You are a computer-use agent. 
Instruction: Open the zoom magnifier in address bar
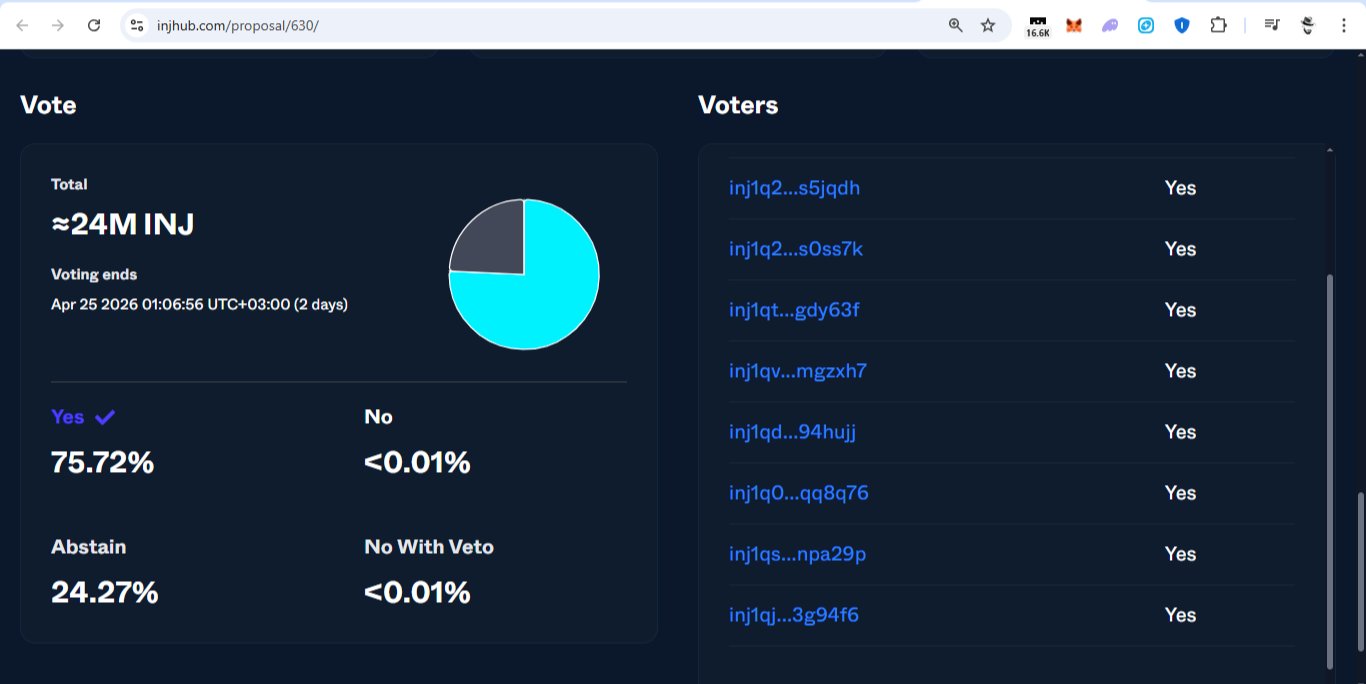click(x=956, y=25)
